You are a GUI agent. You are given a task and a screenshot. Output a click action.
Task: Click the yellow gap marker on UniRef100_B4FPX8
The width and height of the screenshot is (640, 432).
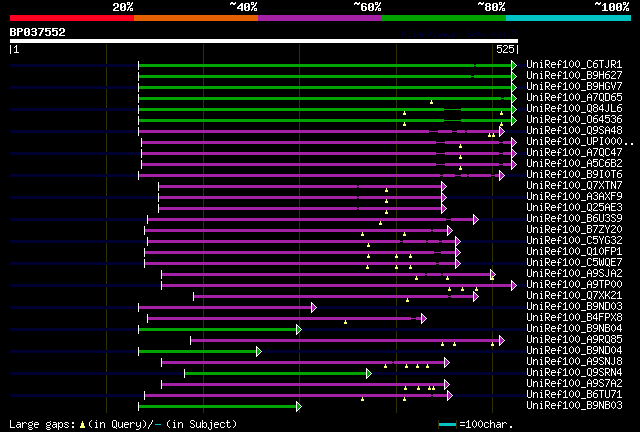pos(345,323)
